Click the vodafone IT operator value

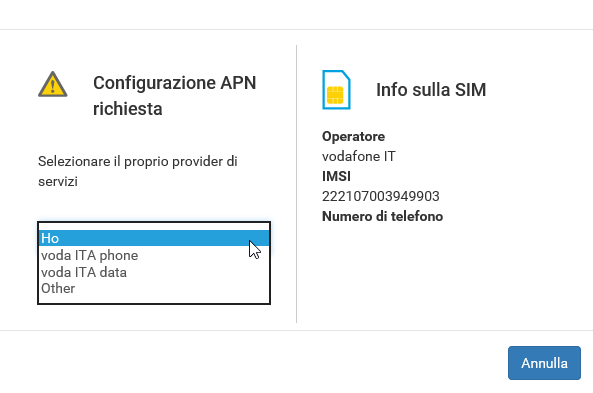[359, 156]
